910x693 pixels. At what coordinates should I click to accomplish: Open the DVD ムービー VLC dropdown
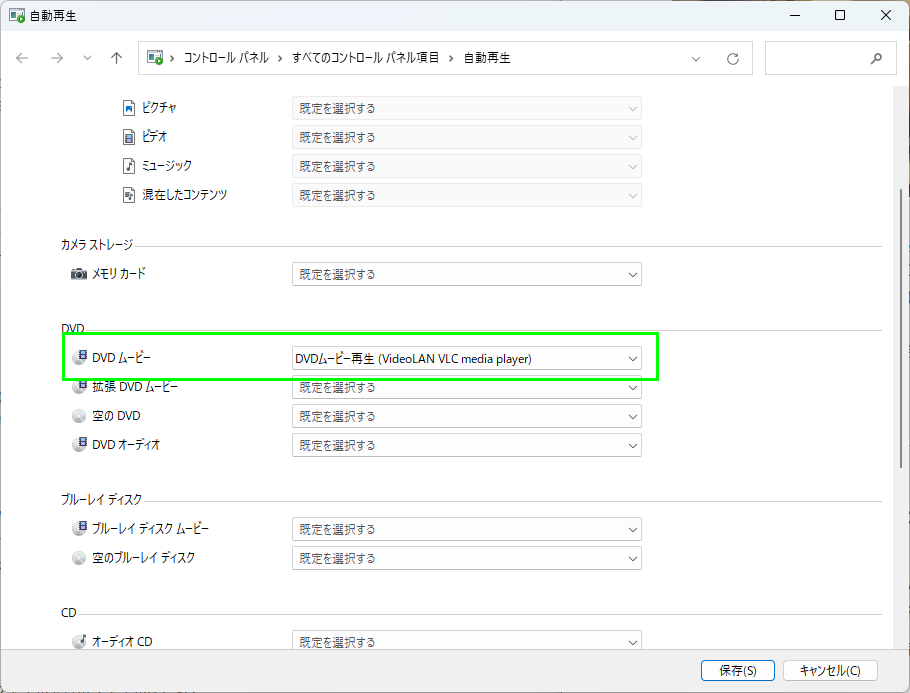click(467, 359)
